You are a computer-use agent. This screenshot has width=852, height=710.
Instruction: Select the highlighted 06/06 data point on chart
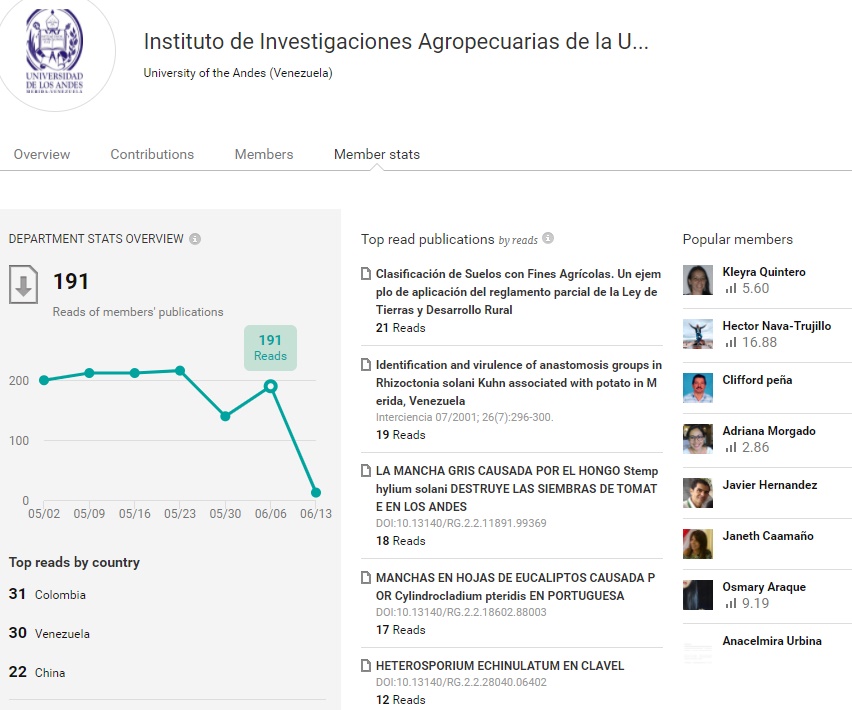271,386
